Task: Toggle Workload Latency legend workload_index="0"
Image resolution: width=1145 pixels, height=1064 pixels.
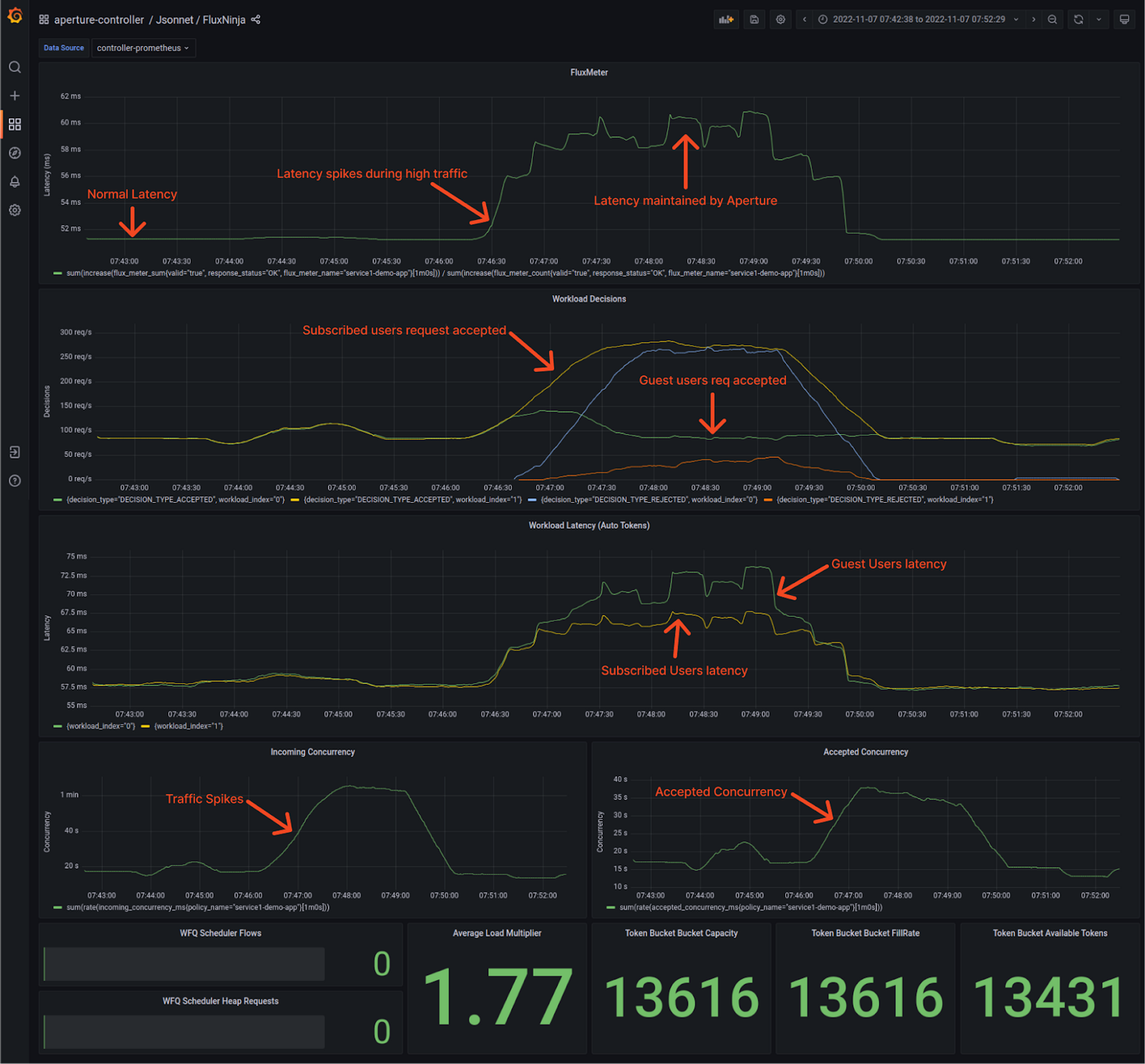Action: pos(101,727)
